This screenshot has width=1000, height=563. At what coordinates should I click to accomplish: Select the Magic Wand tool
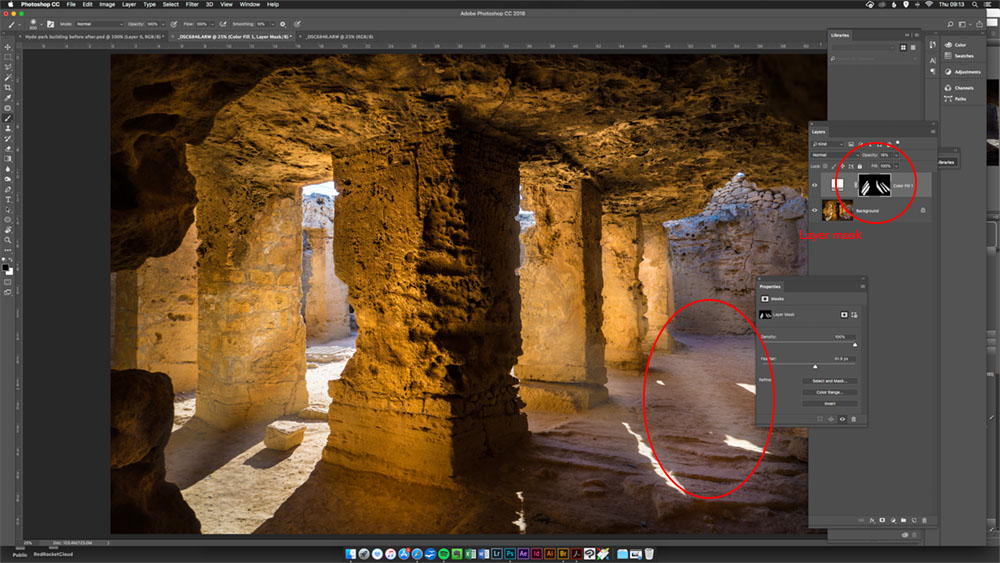[x=8, y=77]
